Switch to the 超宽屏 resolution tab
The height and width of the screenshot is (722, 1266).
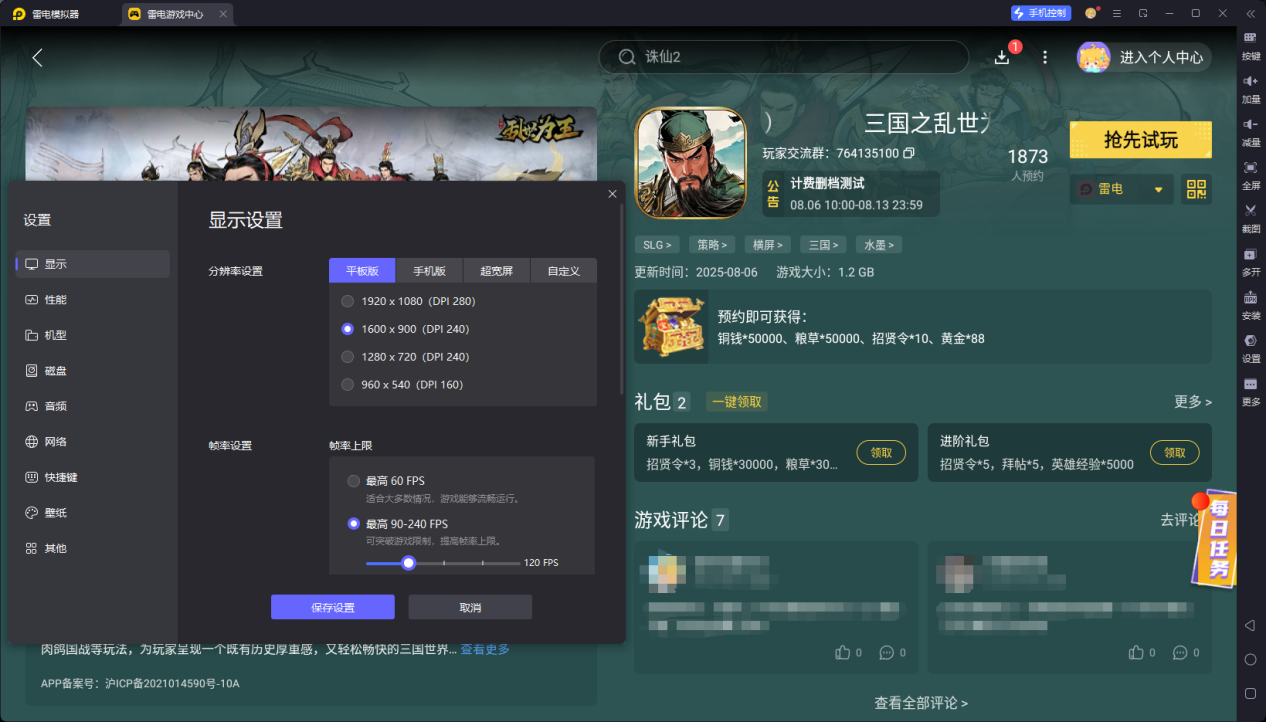click(x=496, y=271)
